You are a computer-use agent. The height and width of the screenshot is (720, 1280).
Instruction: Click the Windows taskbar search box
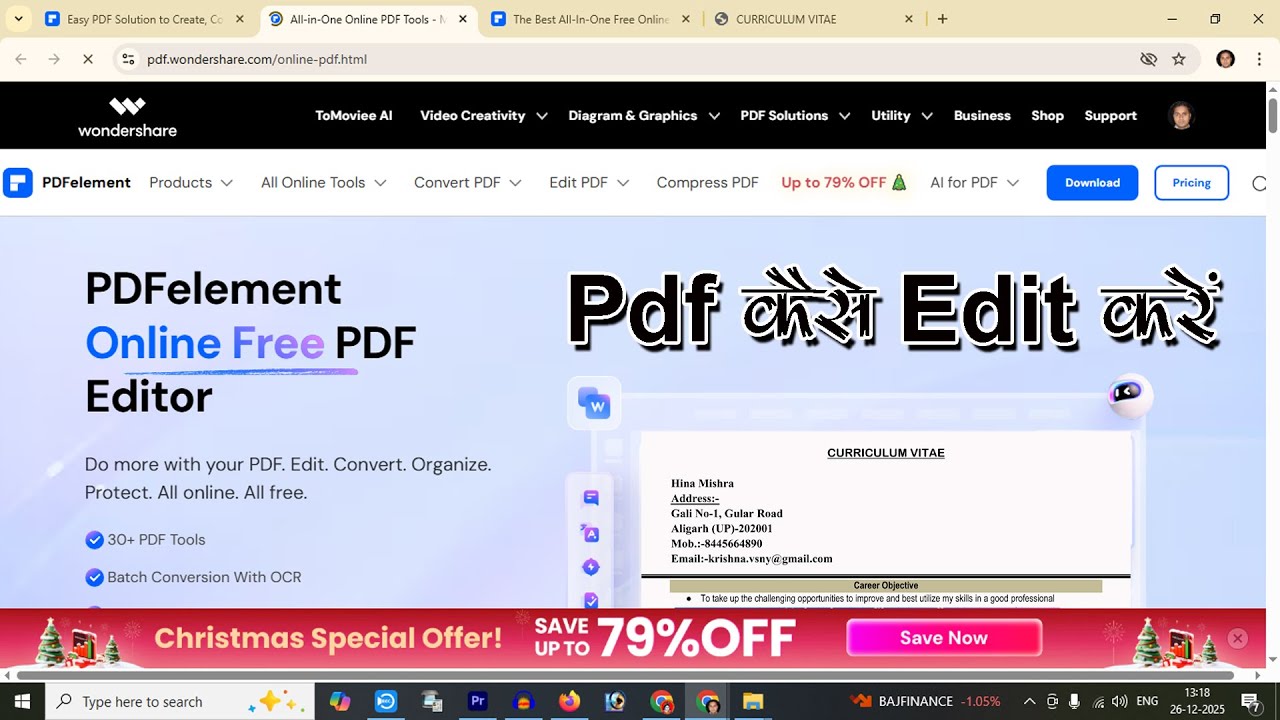180,701
